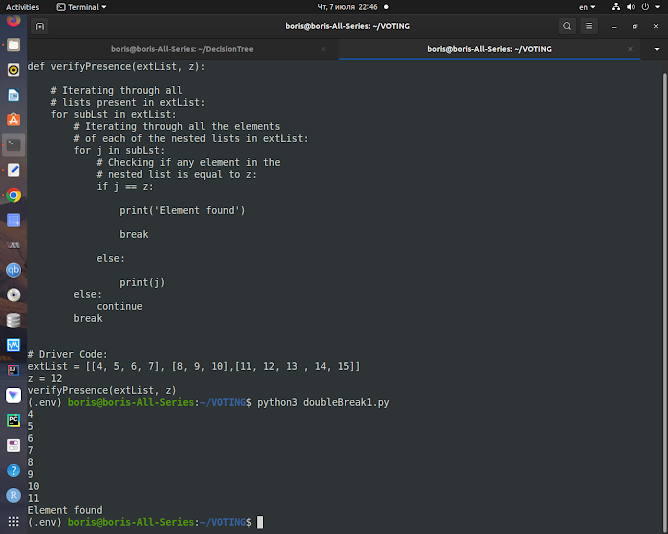Open GNOME Tweaks toggle icon in dock
Viewport: 668px width, 534px height.
[14, 445]
